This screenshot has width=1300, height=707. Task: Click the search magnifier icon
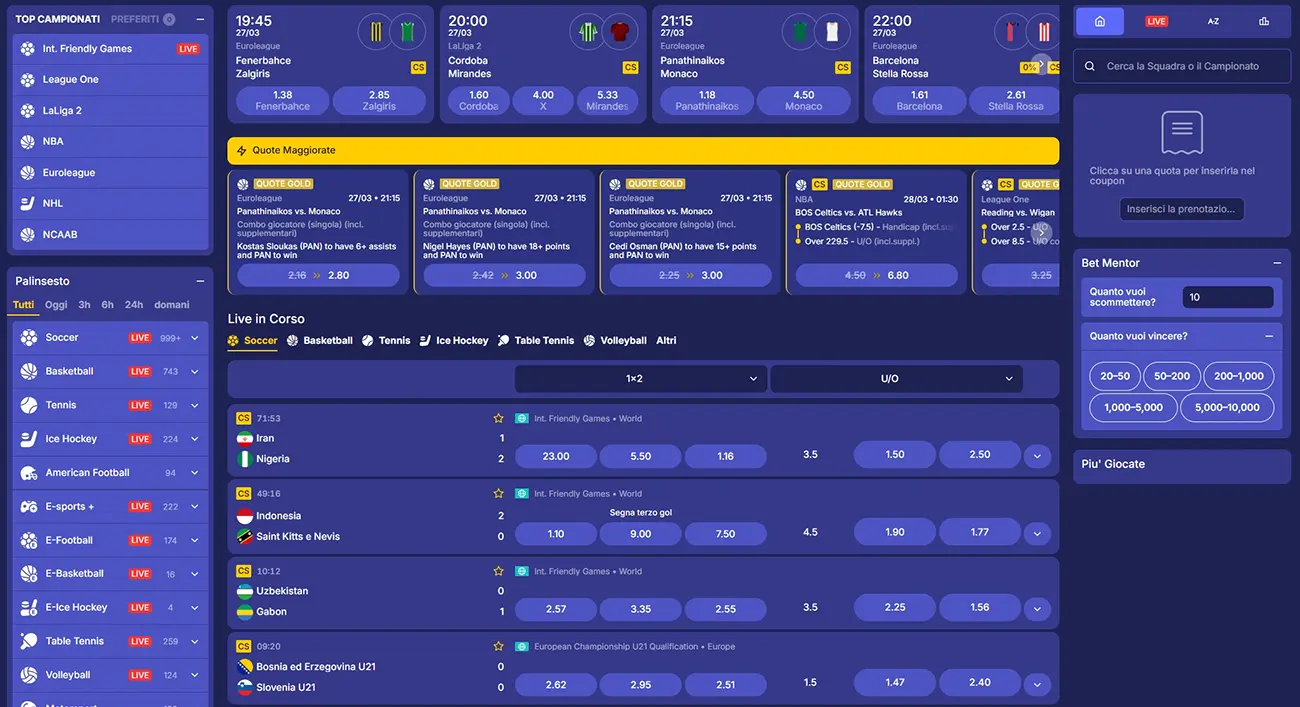point(1090,66)
